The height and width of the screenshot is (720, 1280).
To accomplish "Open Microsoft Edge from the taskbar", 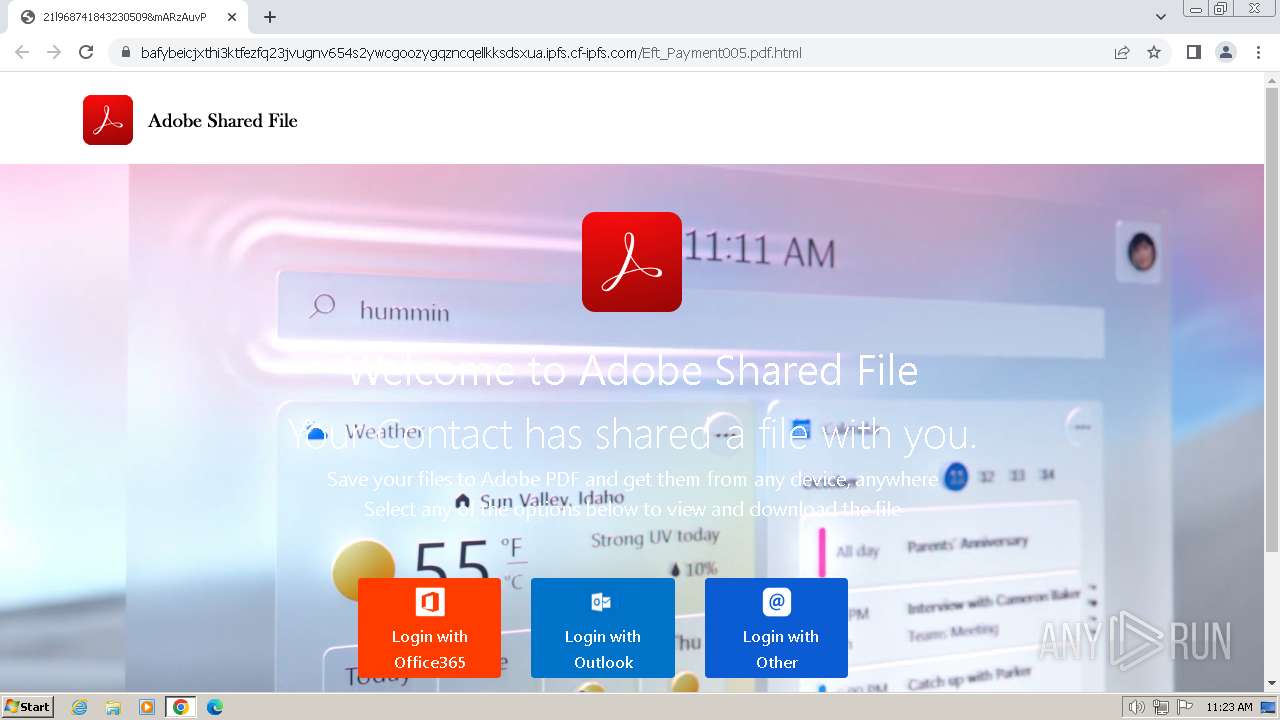I will (215, 707).
